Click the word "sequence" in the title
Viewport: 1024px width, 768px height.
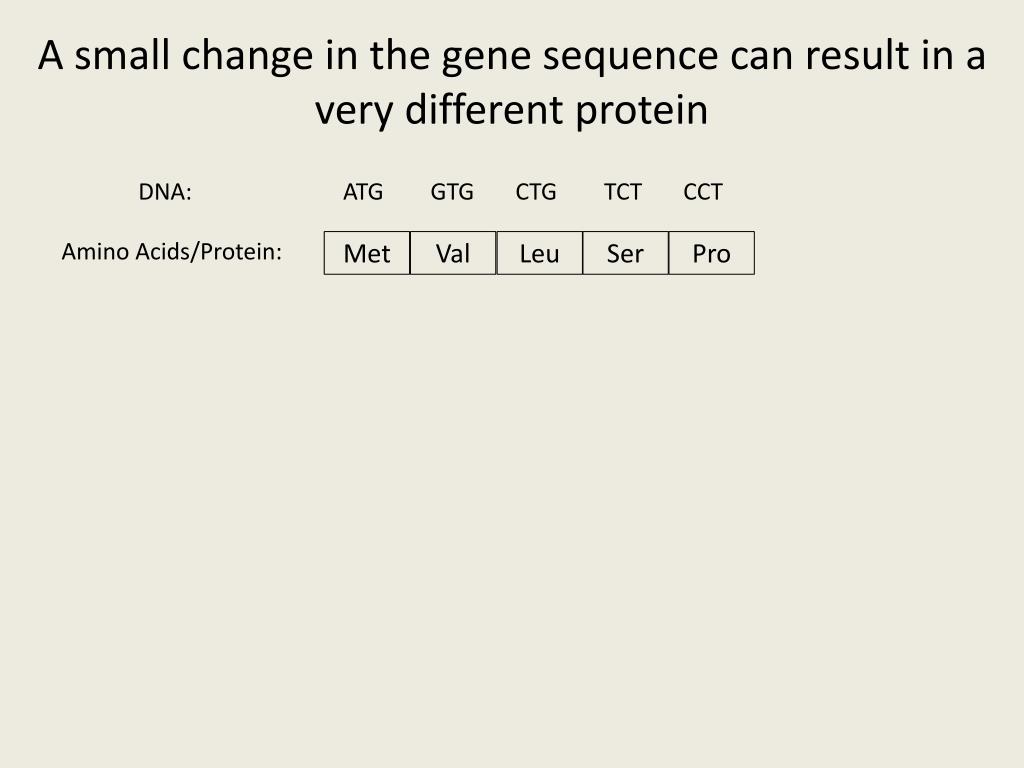coord(630,58)
